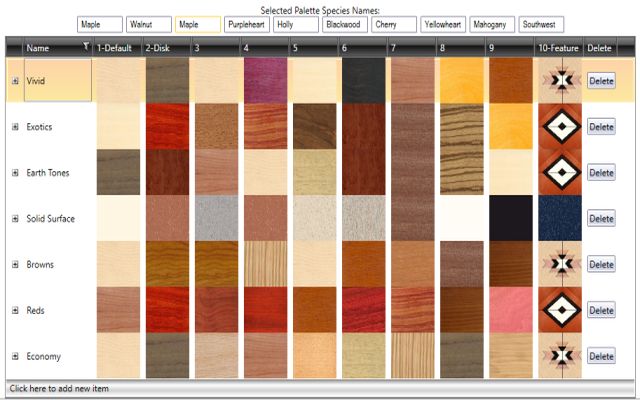Expand the Vivid palette row
The height and width of the screenshot is (400, 640).
[15, 81]
